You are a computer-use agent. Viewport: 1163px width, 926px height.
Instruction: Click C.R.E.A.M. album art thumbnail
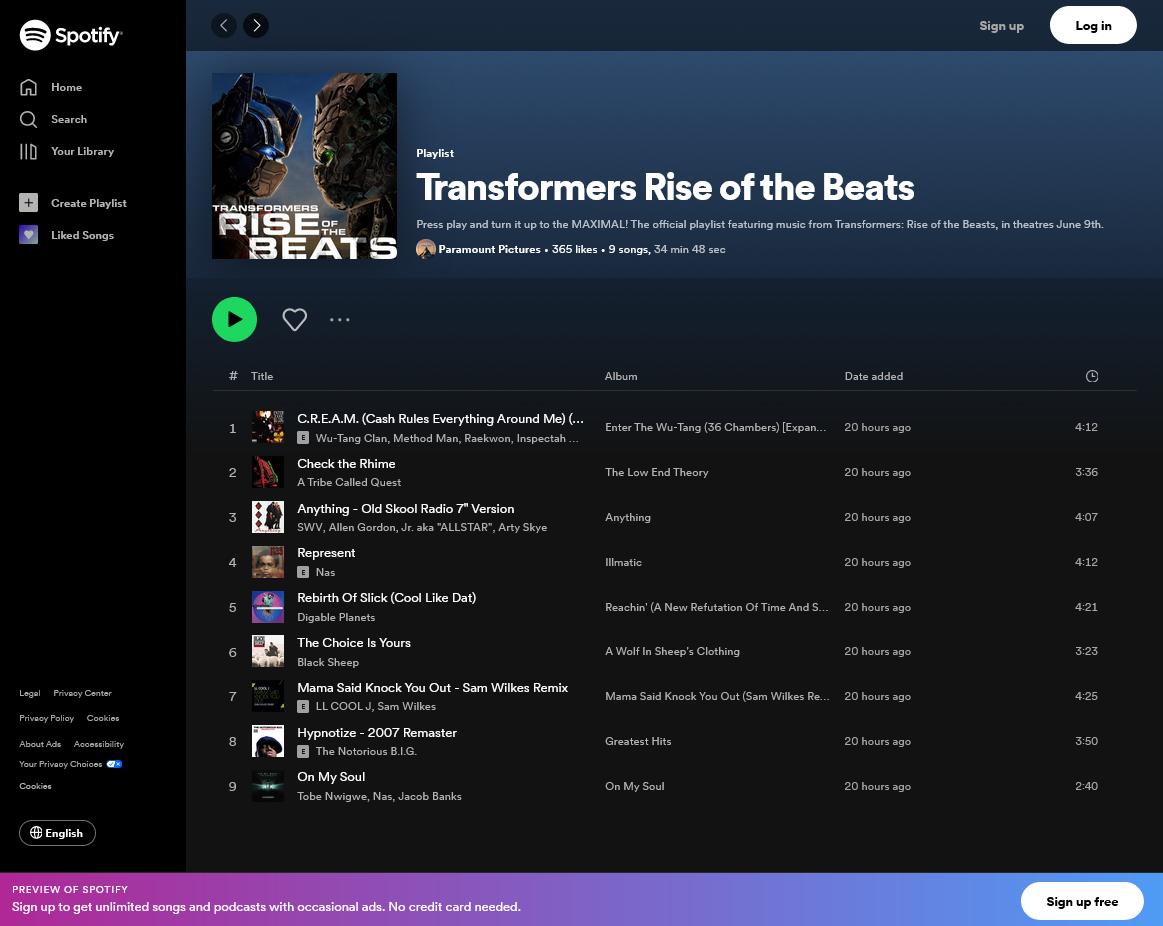click(x=268, y=427)
